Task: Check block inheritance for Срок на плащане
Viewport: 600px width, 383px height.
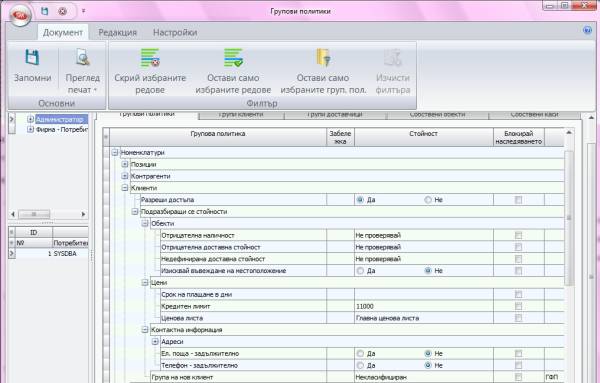Action: tap(518, 294)
